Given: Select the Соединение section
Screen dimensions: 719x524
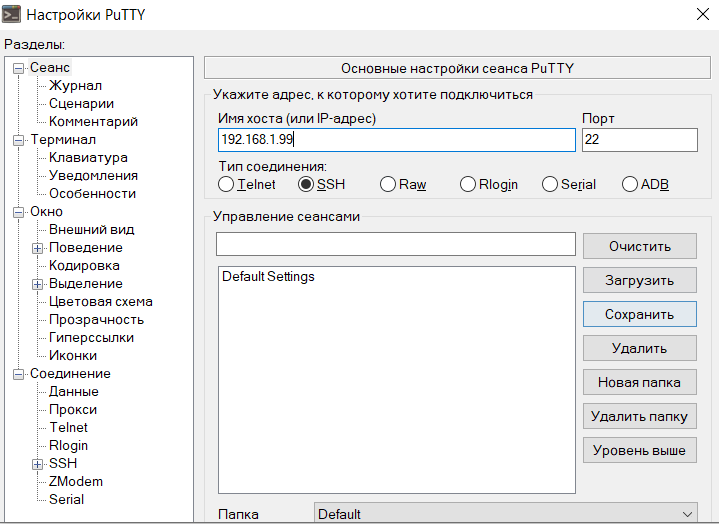Looking at the screenshot, I should pyautogui.click(x=70, y=374).
